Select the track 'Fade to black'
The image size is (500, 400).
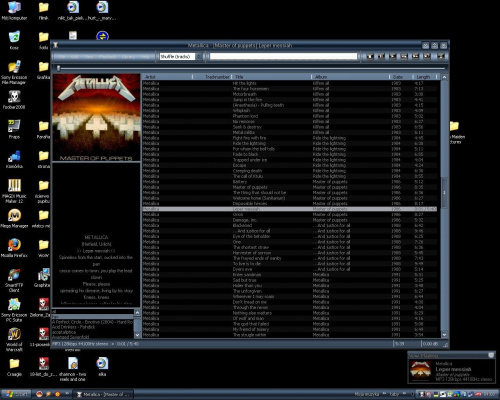[x=289, y=154]
